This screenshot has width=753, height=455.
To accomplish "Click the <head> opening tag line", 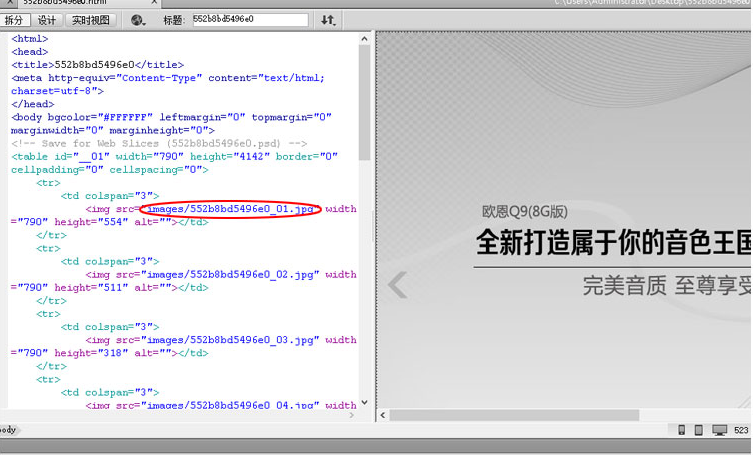I will (30, 52).
